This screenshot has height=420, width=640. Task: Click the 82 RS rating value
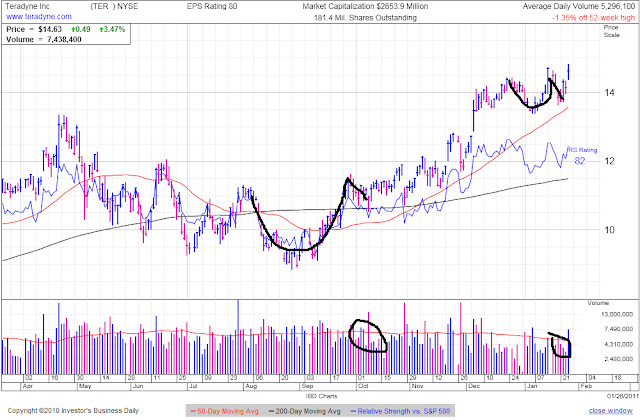point(580,161)
